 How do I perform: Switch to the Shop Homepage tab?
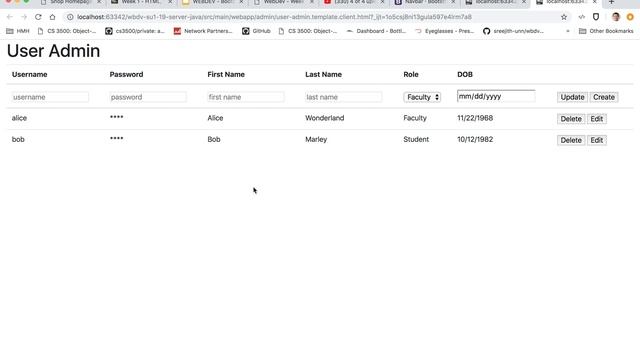[x=69, y=3]
